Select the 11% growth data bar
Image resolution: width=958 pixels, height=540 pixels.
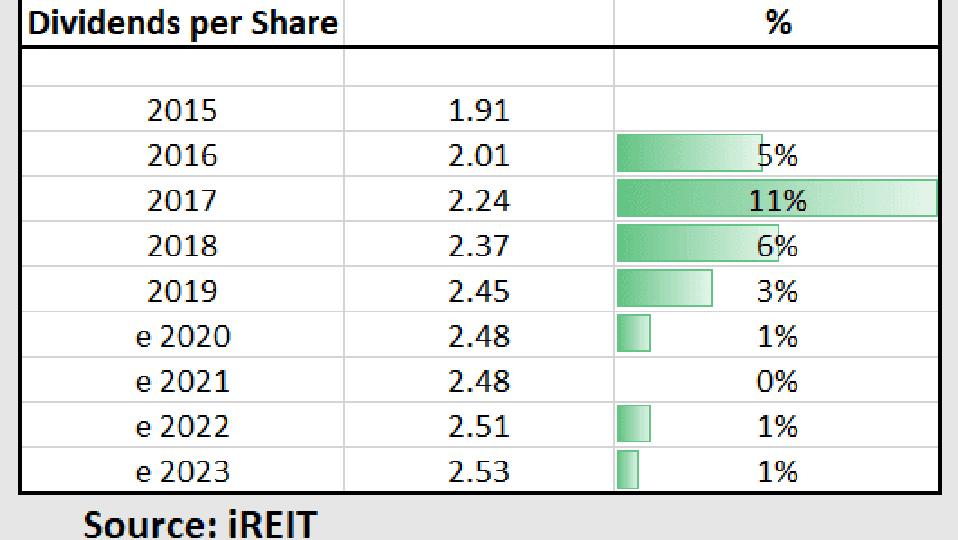(x=776, y=200)
